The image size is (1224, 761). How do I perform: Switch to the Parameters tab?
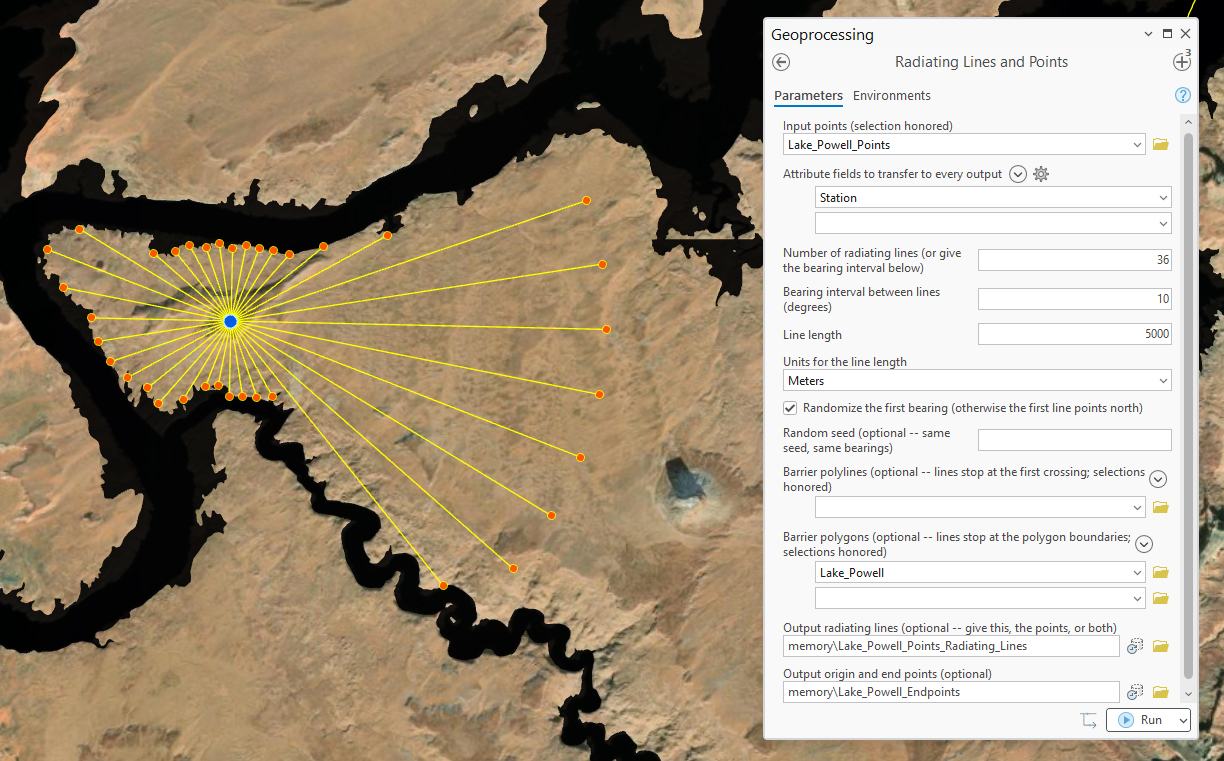(x=808, y=96)
